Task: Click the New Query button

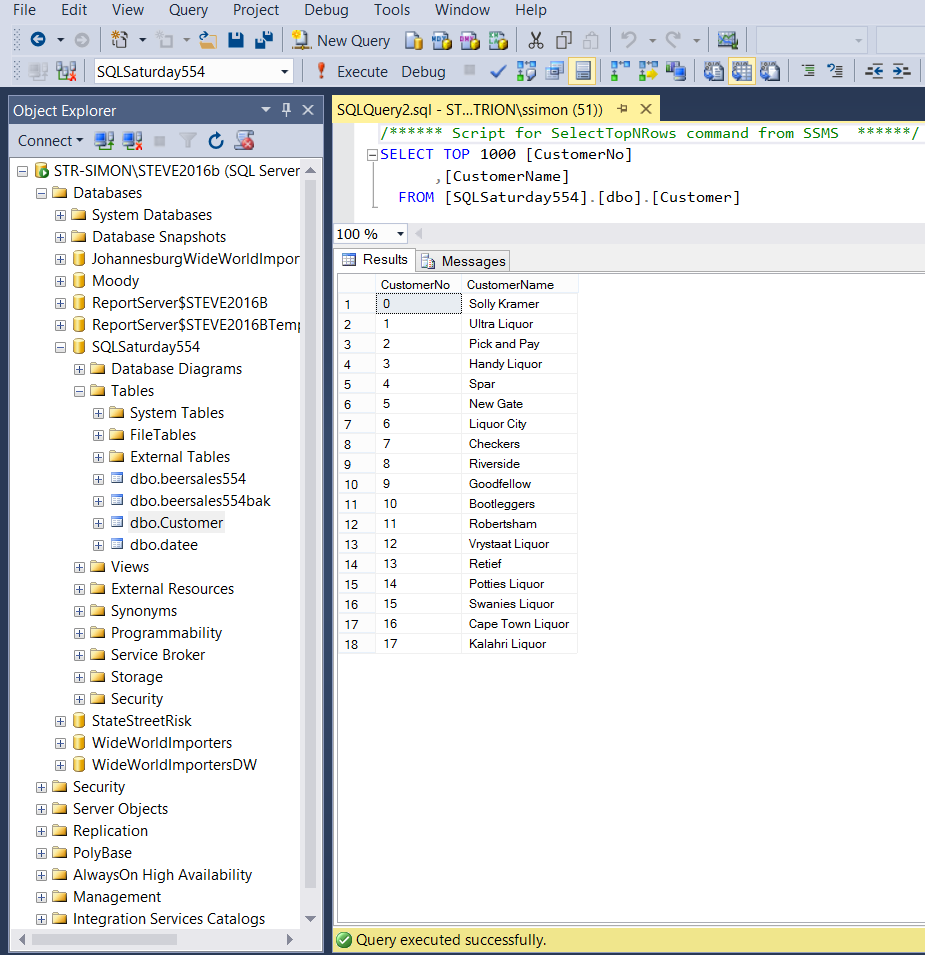Action: [x=341, y=40]
